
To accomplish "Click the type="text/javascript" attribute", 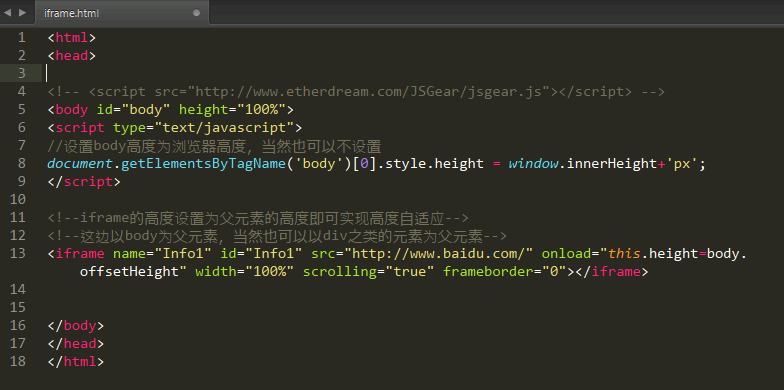I will (204, 128).
